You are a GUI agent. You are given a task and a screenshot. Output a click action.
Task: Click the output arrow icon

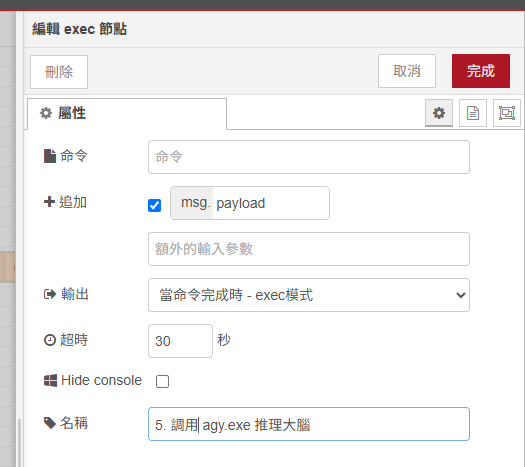click(50, 294)
